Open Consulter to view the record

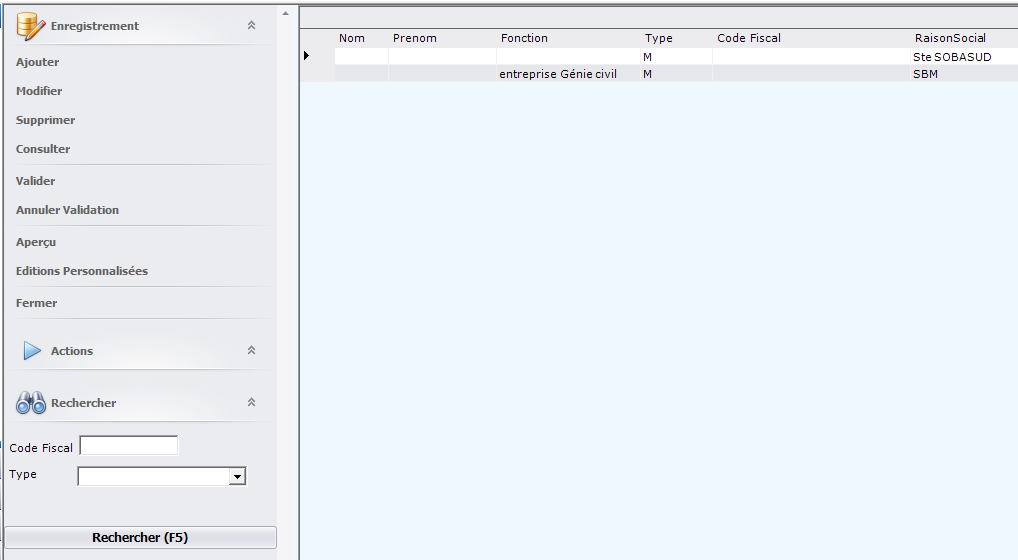(x=43, y=149)
